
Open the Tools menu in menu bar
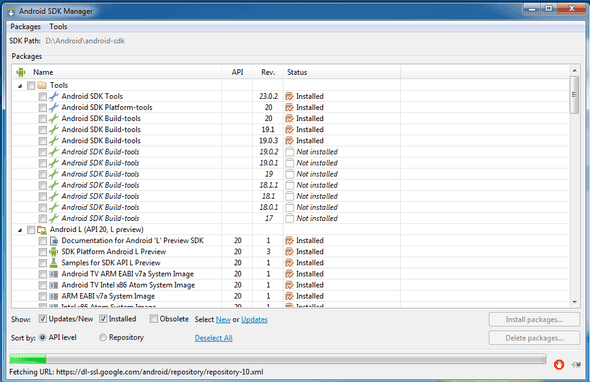[x=58, y=27]
